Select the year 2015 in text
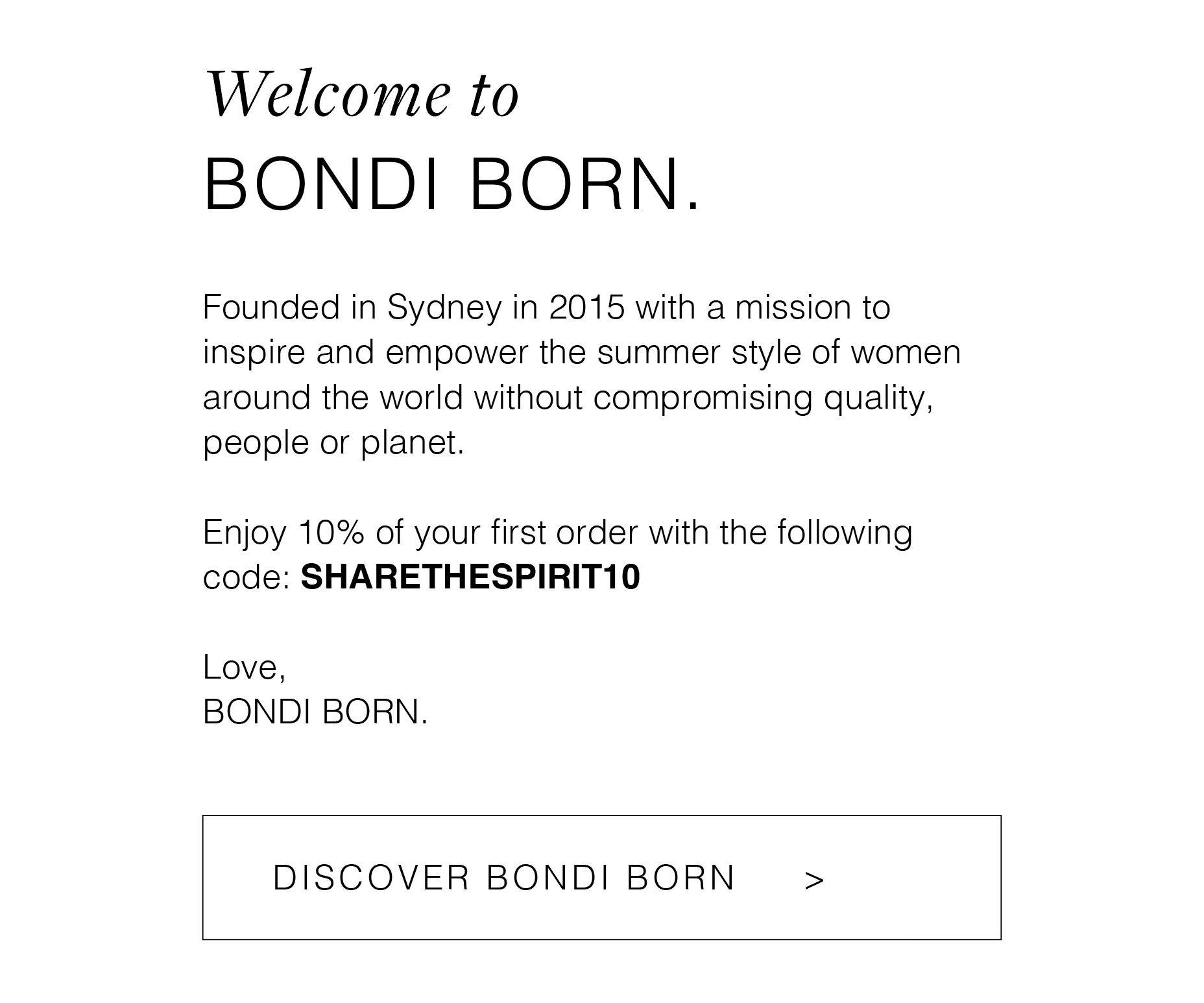This screenshot has width=1204, height=1003. coord(587,307)
